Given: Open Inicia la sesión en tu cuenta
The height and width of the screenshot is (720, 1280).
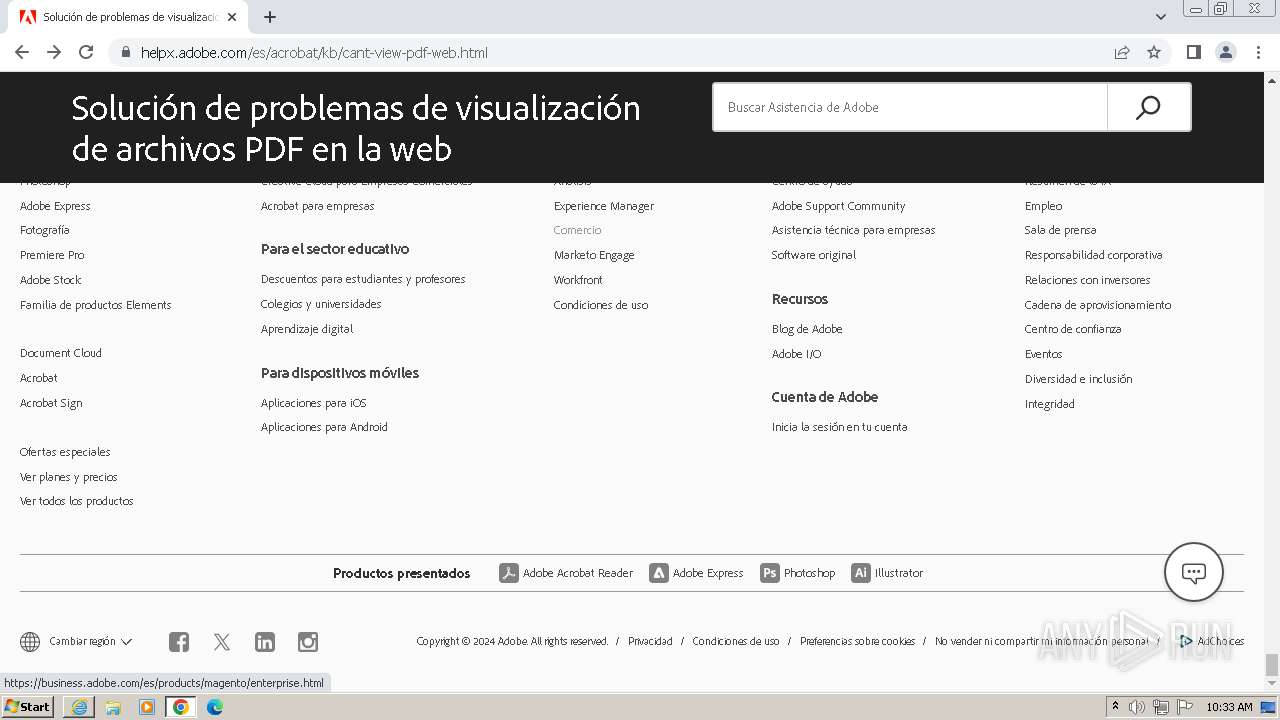Looking at the screenshot, I should (x=839, y=427).
